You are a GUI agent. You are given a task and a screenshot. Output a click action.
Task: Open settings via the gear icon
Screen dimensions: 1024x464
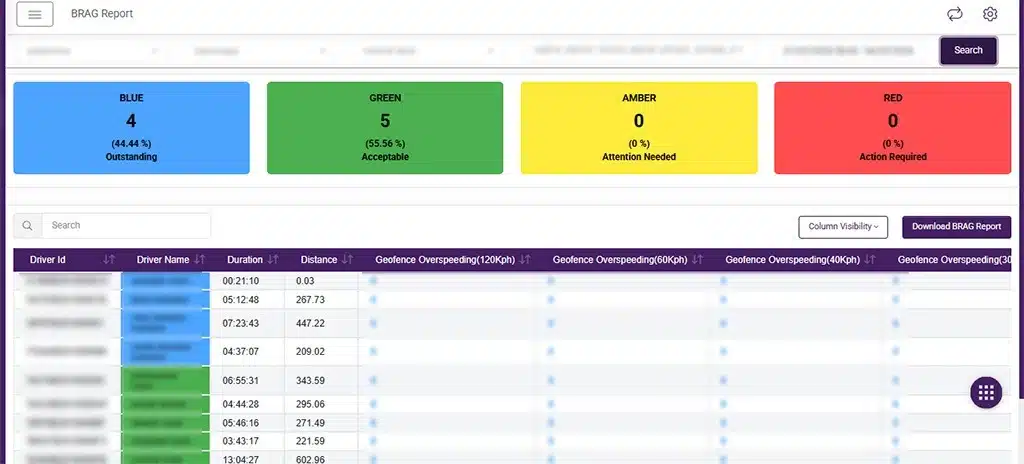point(990,14)
